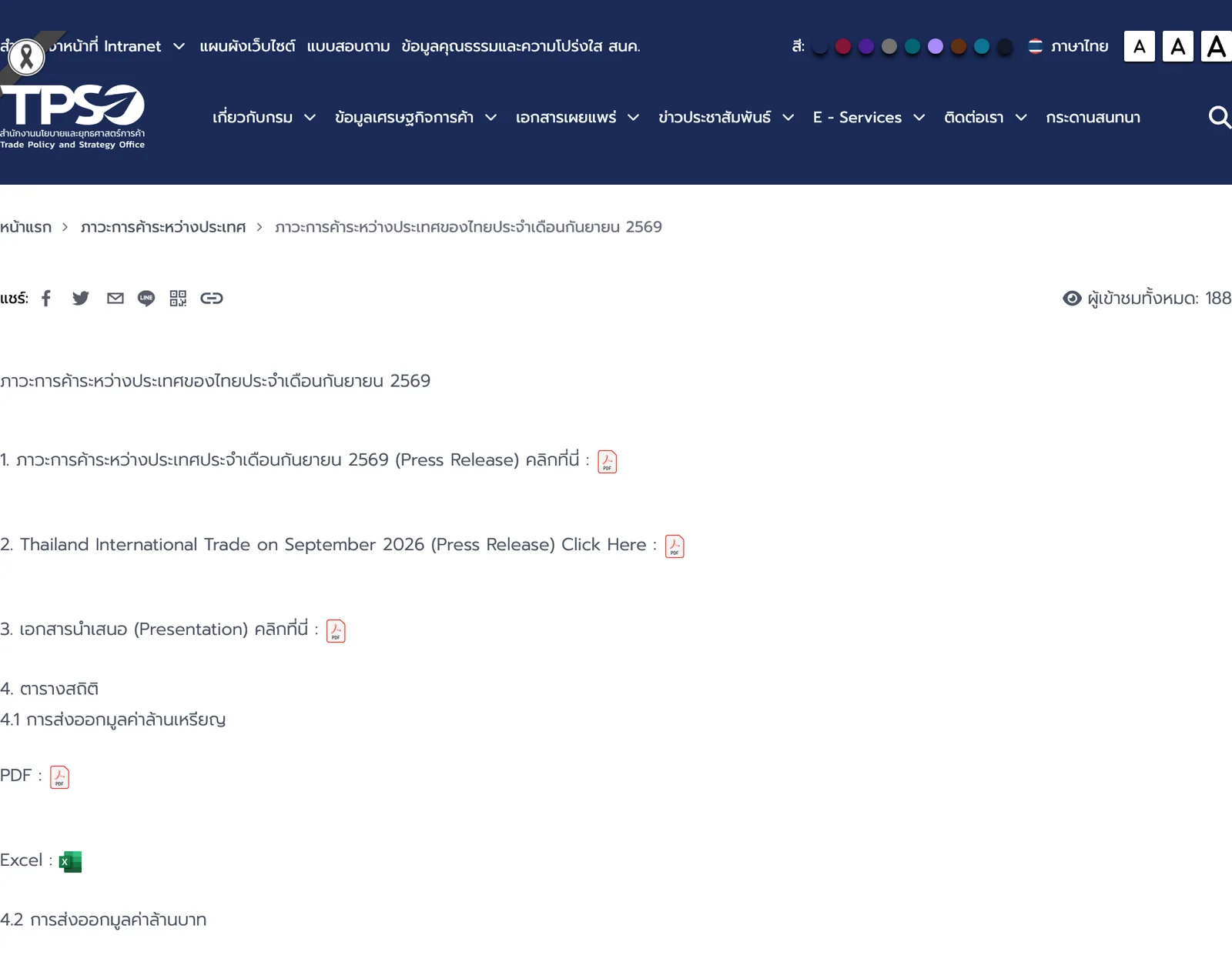Share page via Twitter icon

81,299
